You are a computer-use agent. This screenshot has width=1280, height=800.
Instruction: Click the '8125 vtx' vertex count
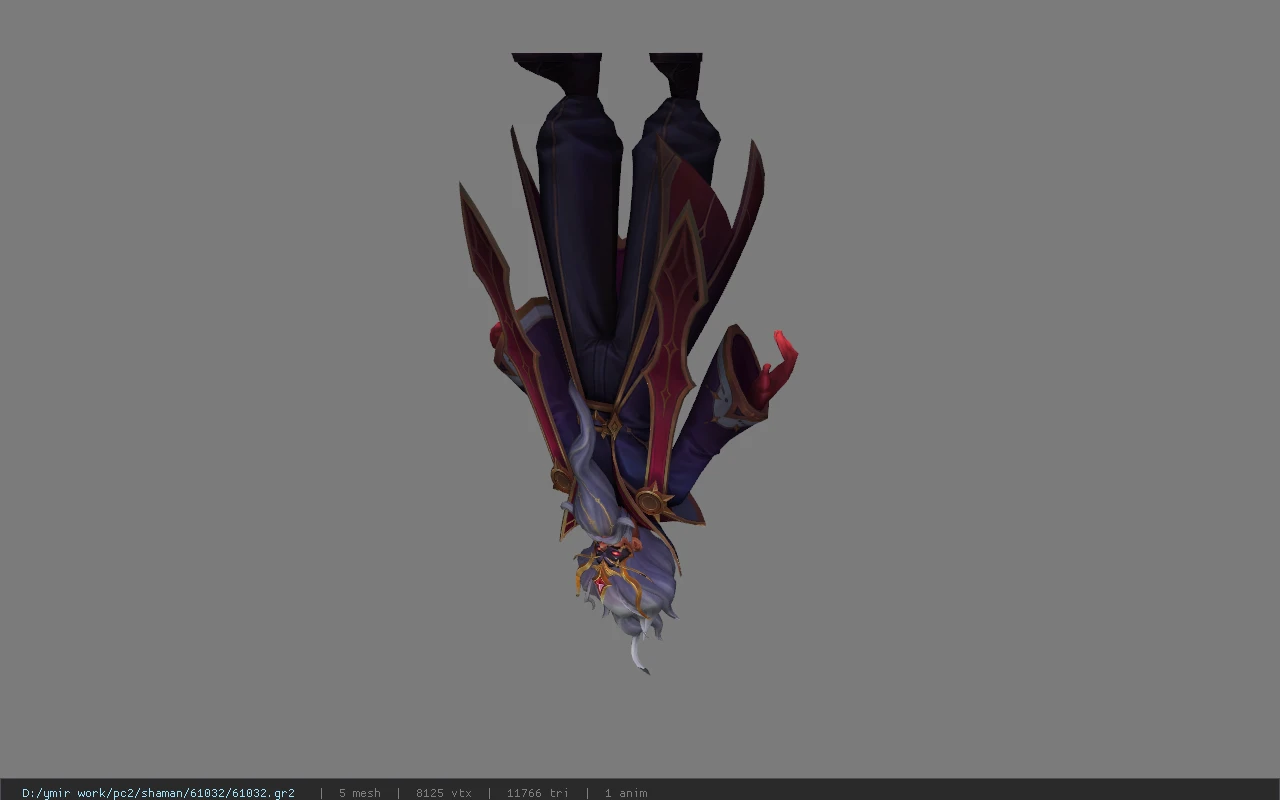443,793
